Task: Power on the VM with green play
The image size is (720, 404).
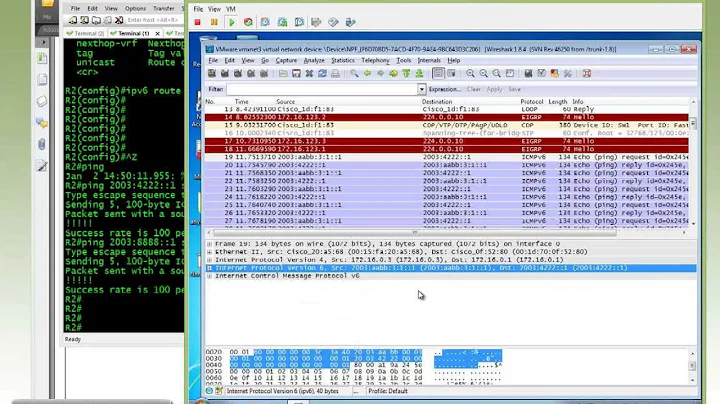Action: (x=232, y=22)
